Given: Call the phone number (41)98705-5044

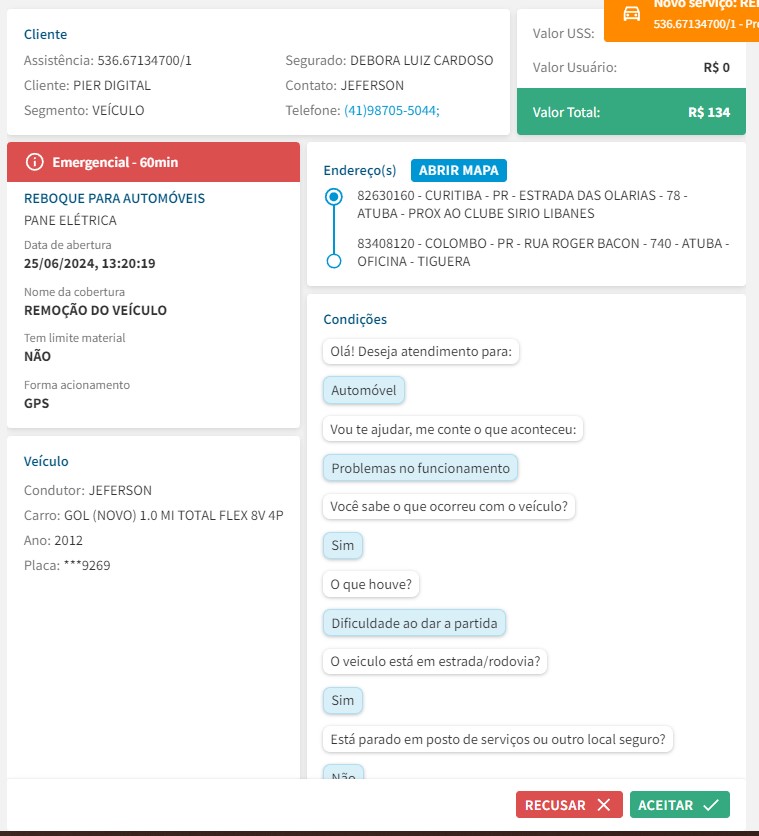Looking at the screenshot, I should pyautogui.click(x=392, y=110).
